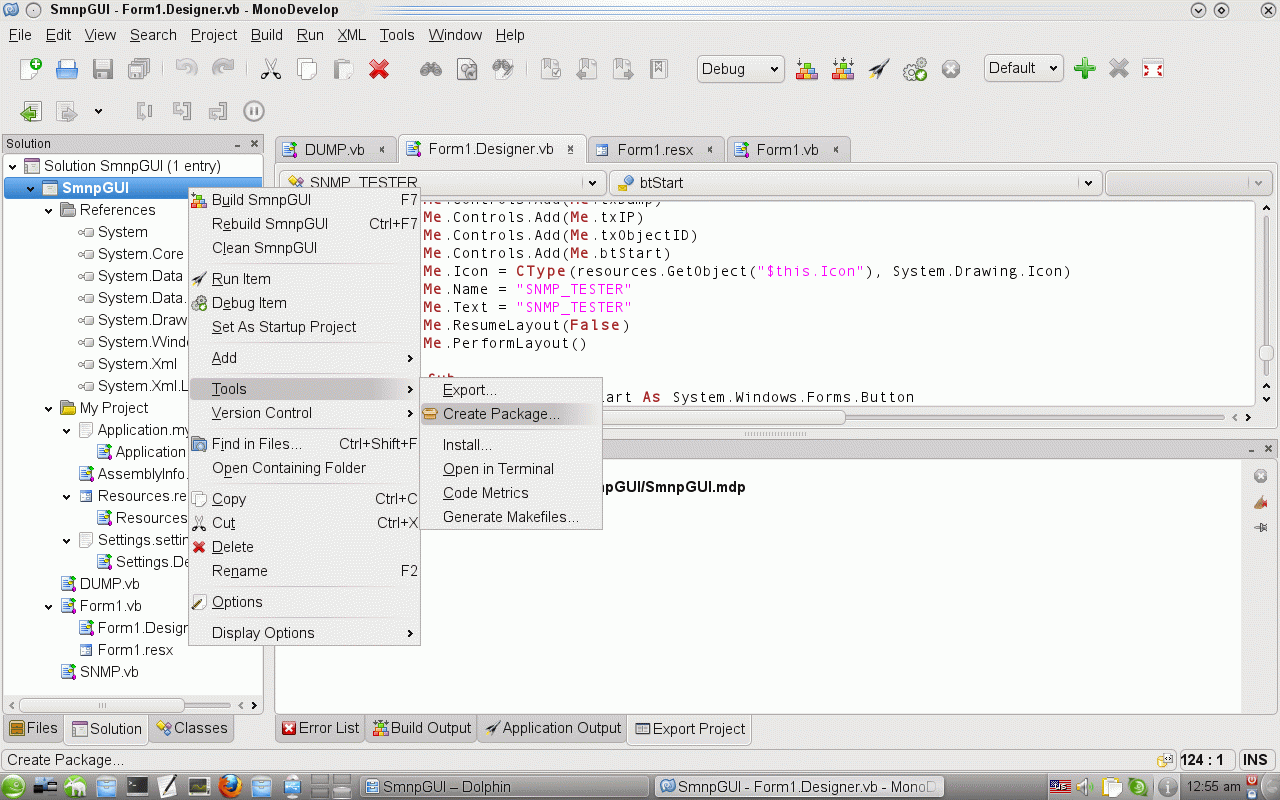Click the Run rocket icon in the toolbar
1280x800 pixels.
(879, 69)
